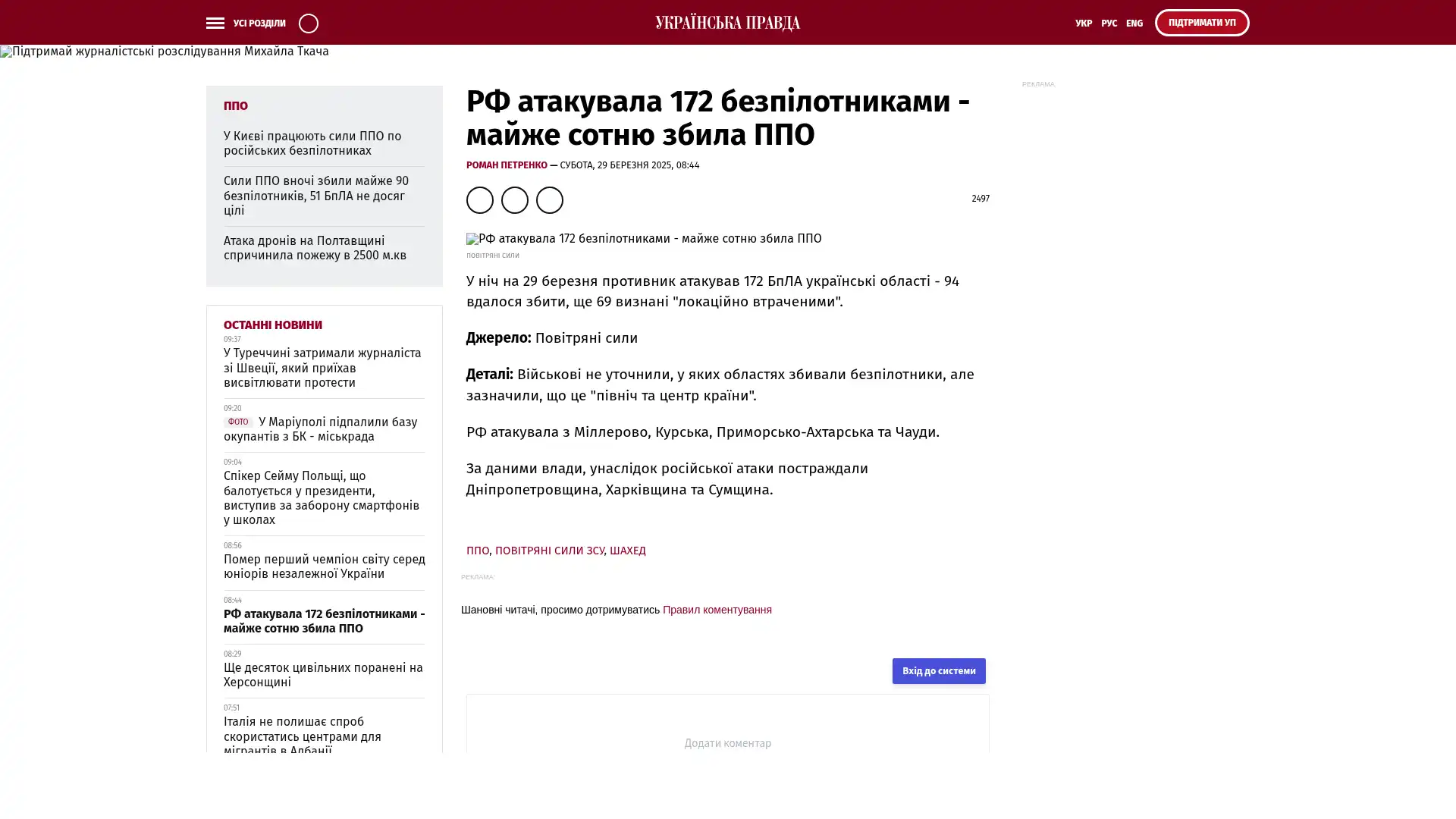The width and height of the screenshot is (1456, 819).
Task: Open author Роман Петренко link
Action: (506, 165)
